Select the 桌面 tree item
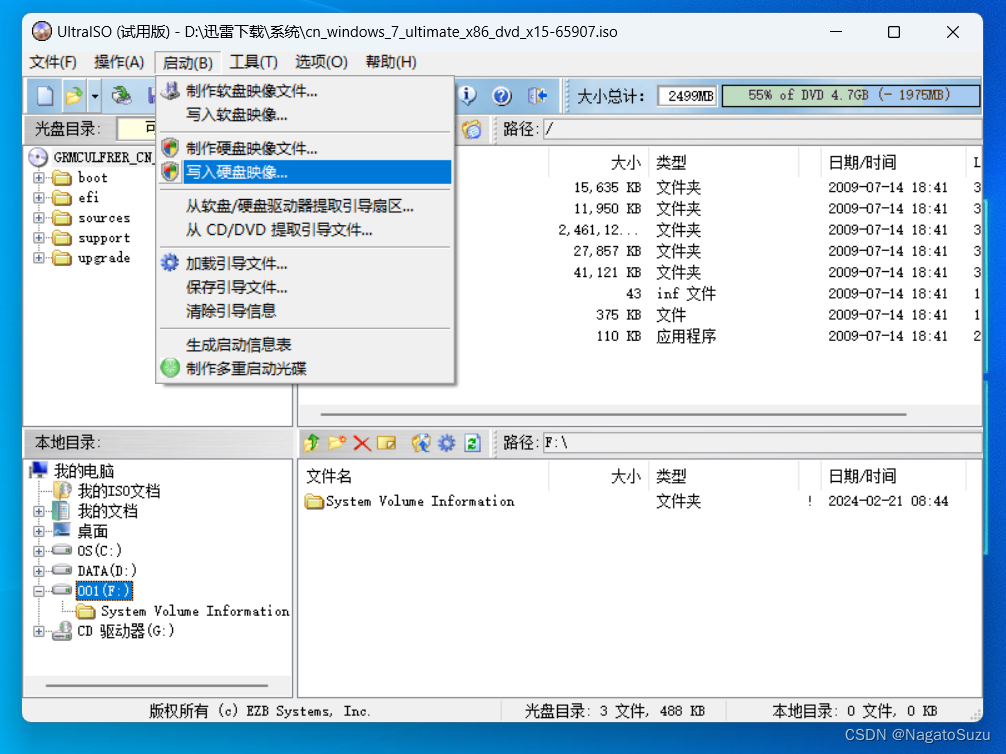 (x=92, y=531)
